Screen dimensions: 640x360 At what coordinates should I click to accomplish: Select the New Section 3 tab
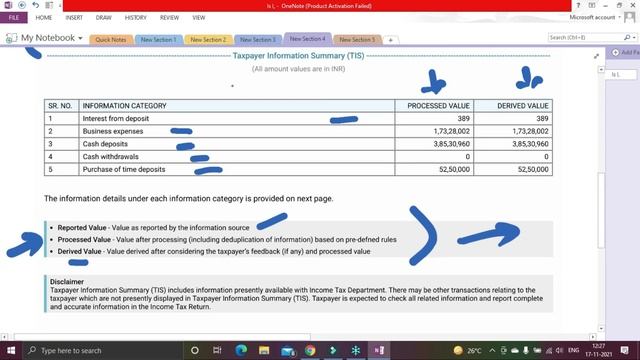pos(258,40)
